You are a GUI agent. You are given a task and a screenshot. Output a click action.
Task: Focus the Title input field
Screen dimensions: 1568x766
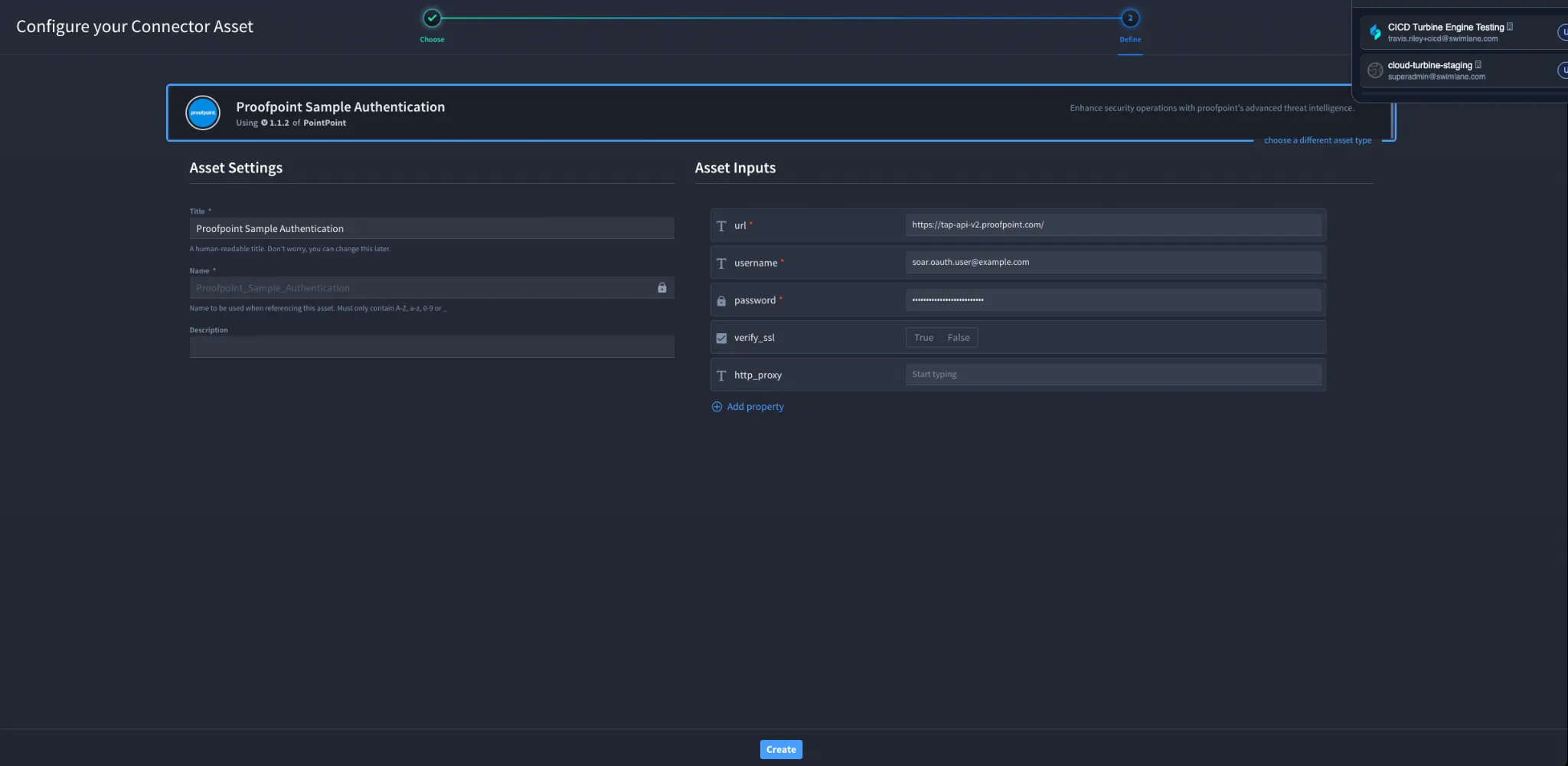[x=432, y=228]
